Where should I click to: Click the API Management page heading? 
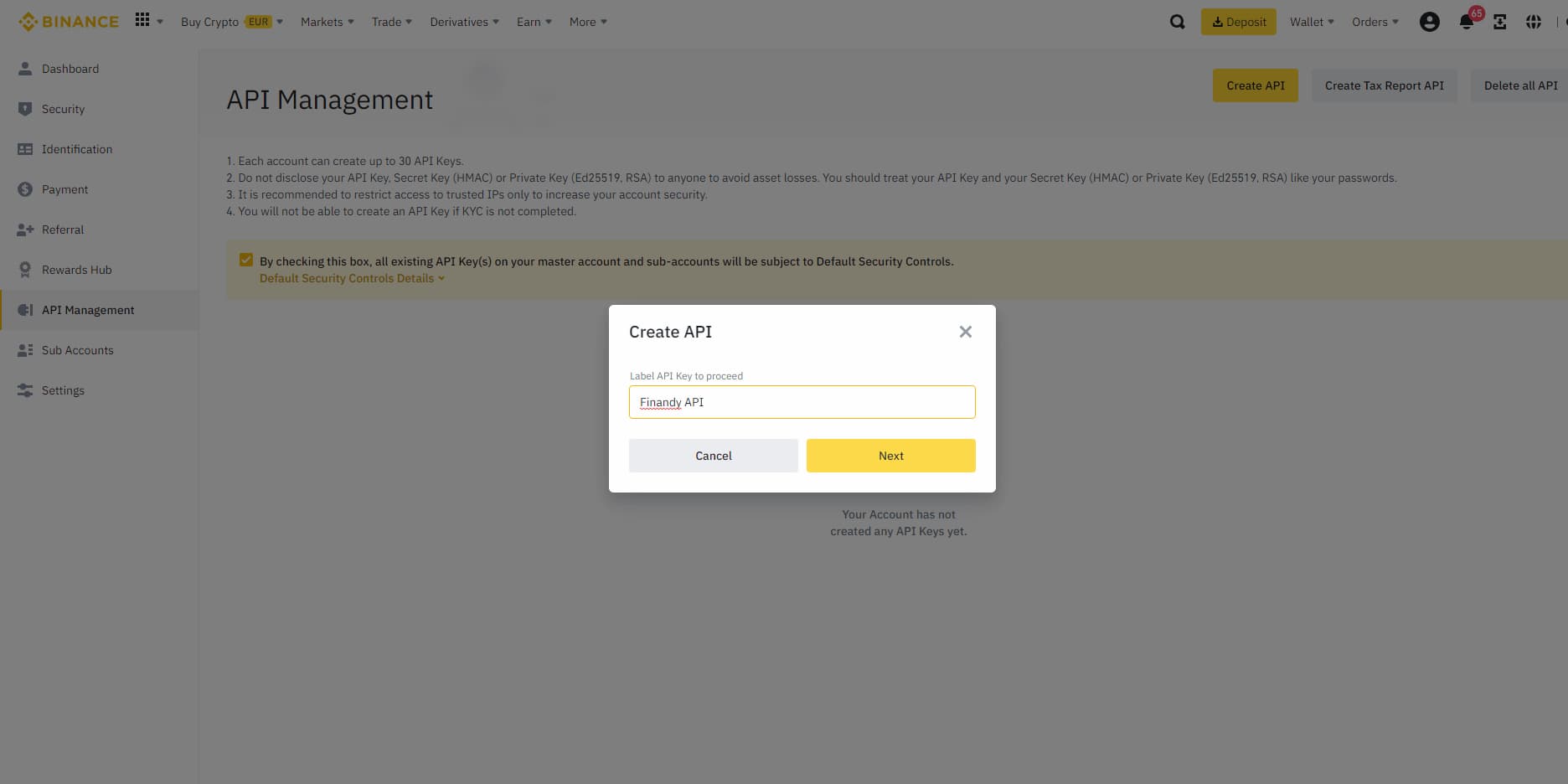[x=330, y=100]
